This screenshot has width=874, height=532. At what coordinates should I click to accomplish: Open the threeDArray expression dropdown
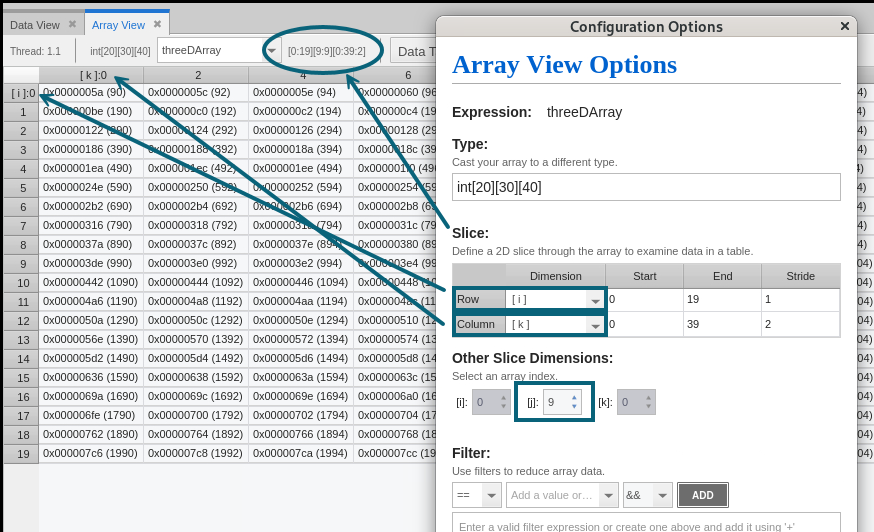point(271,51)
